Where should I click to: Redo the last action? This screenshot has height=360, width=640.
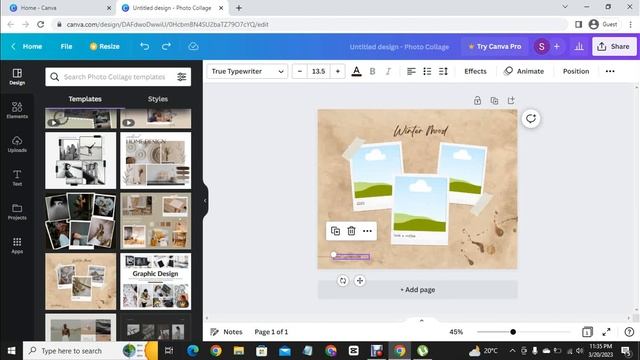166,47
